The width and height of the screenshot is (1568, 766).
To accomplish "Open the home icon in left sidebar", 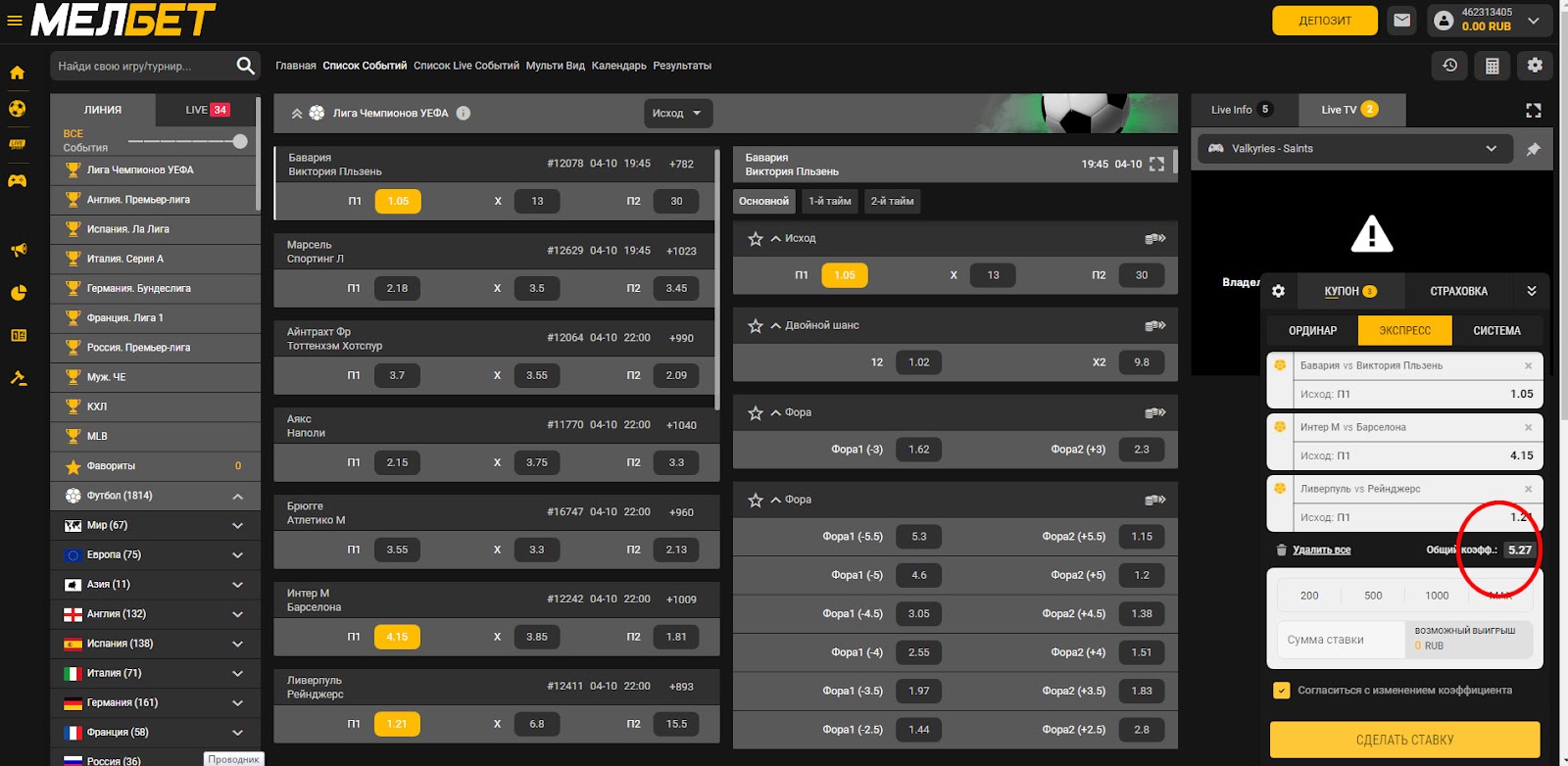I will coord(18,72).
